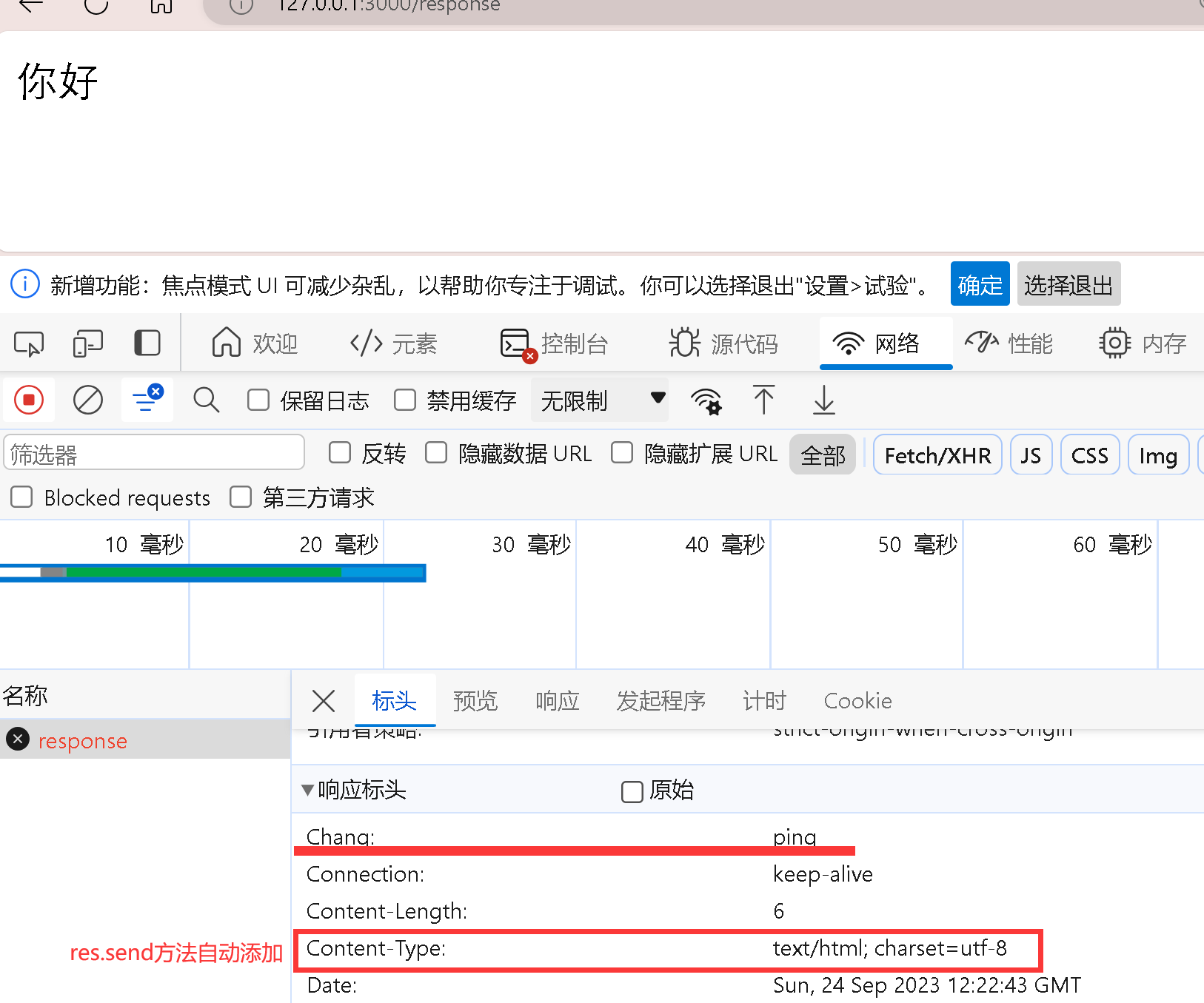Screen dimensions: 1204x1003
Task: Filter requests by CSS
Action: [x=1089, y=454]
